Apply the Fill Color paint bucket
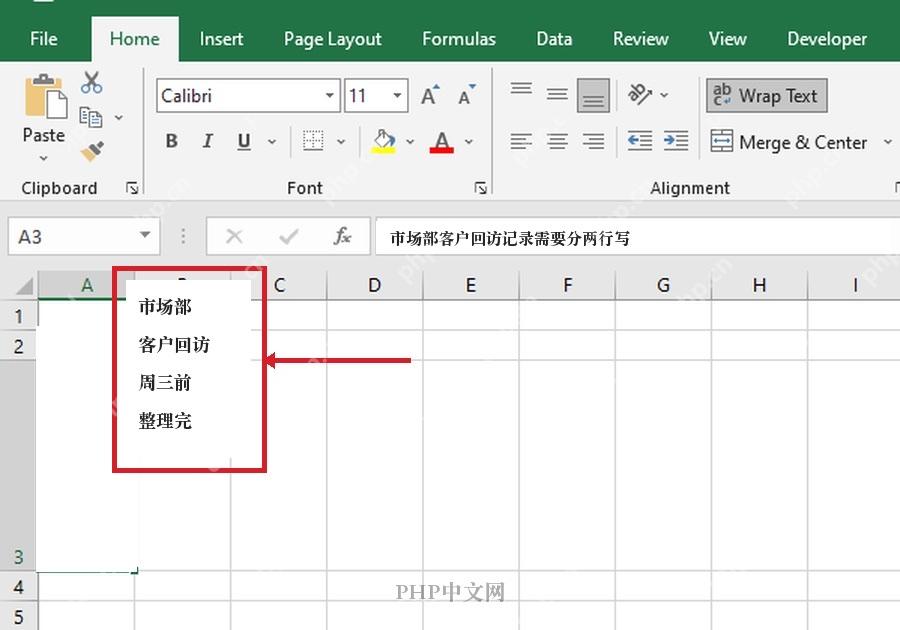 click(x=384, y=141)
